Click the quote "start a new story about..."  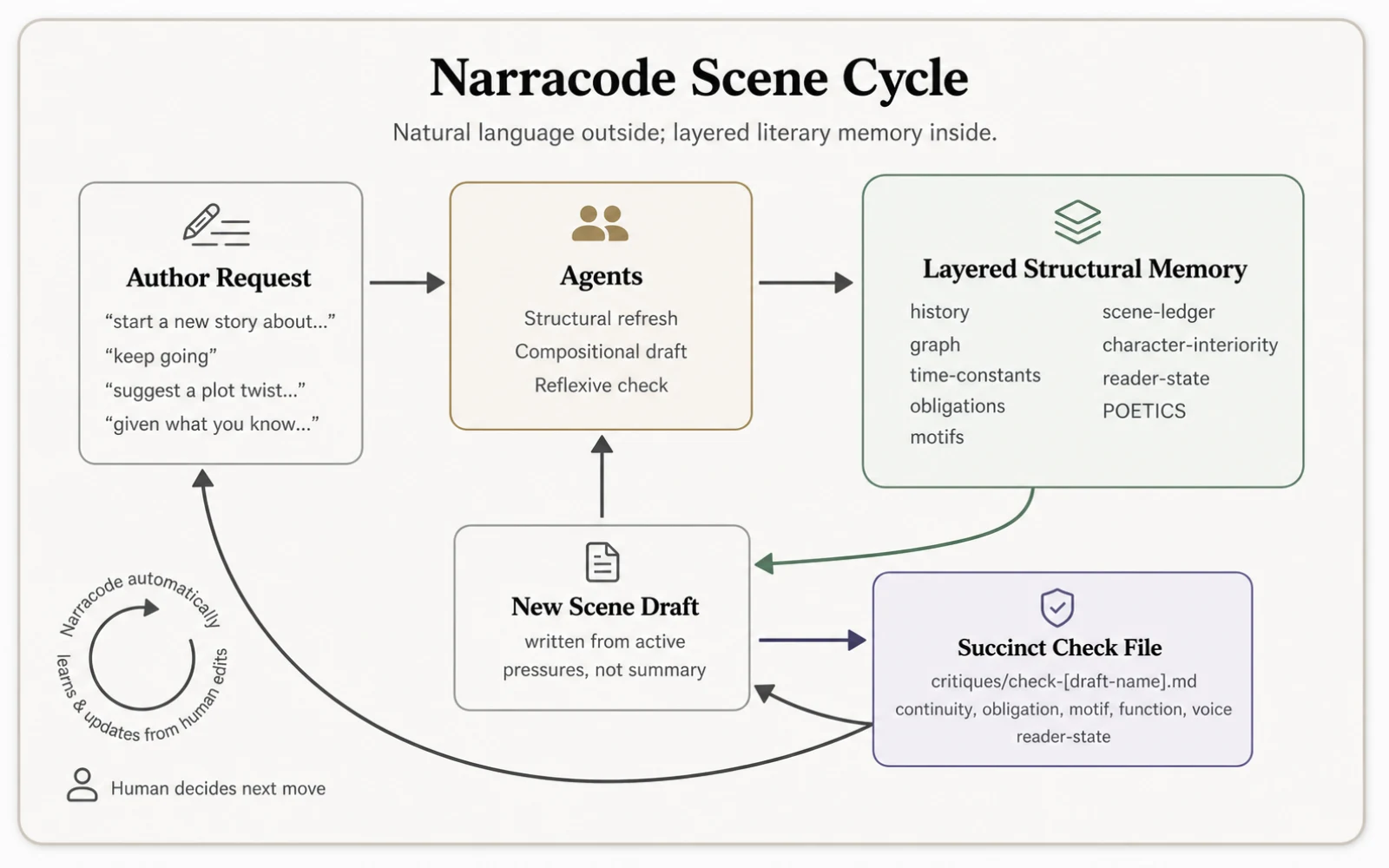(221, 321)
